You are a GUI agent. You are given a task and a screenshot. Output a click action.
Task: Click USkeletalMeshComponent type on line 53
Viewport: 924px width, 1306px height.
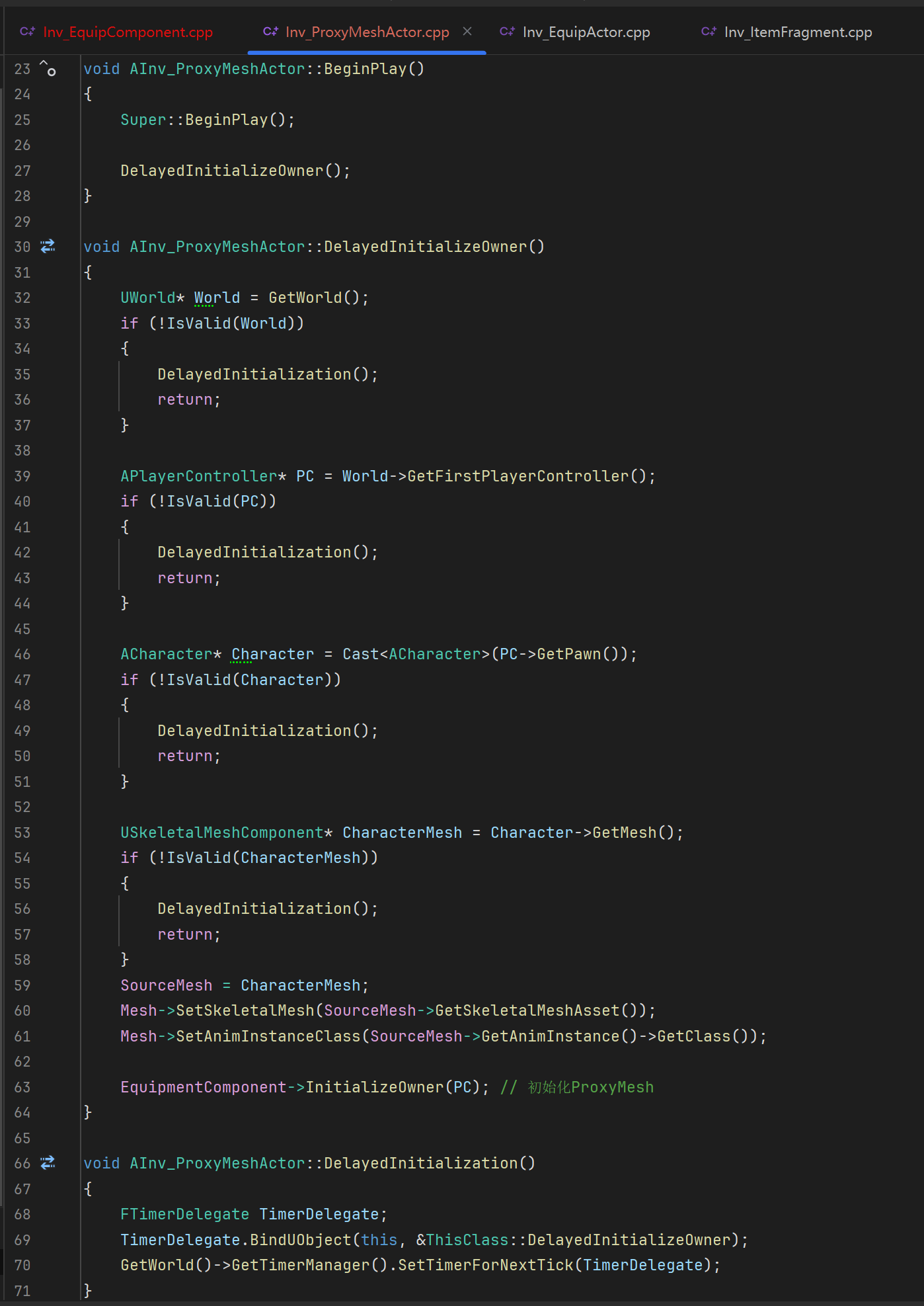tap(221, 833)
